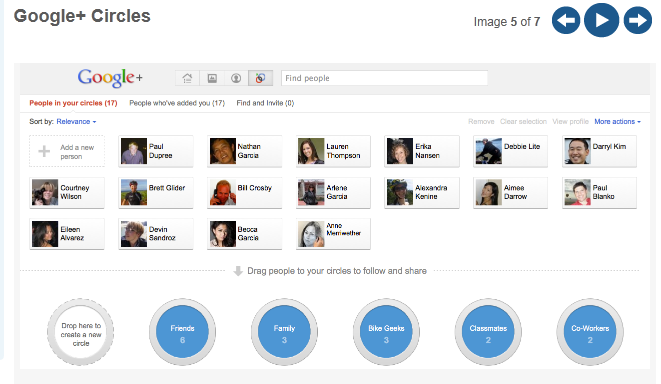Select Nathan Garcia's photo thumbnail
Screen dimensions: 661x384
tap(223, 151)
